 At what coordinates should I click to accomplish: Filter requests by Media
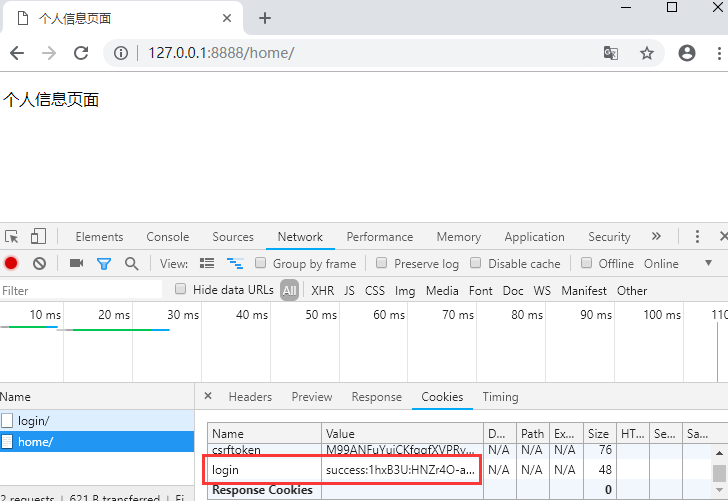coord(442,291)
